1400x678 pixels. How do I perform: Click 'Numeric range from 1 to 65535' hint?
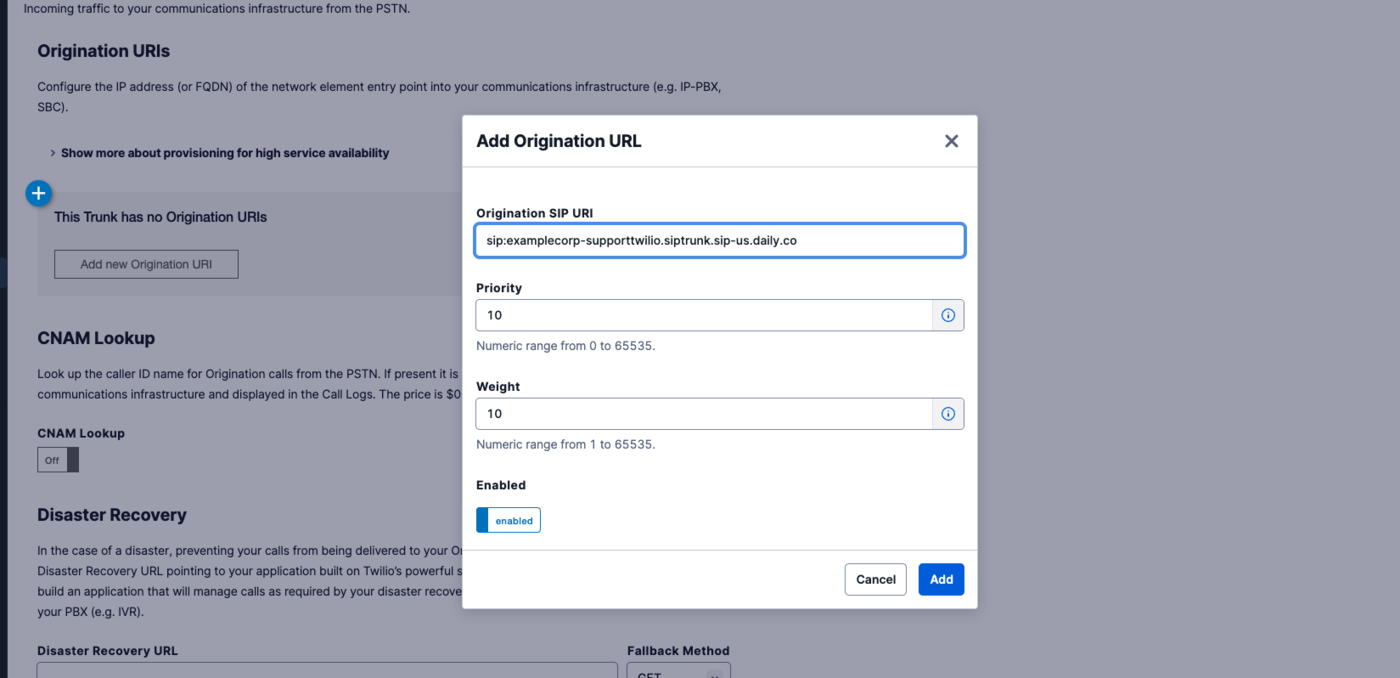tap(565, 445)
